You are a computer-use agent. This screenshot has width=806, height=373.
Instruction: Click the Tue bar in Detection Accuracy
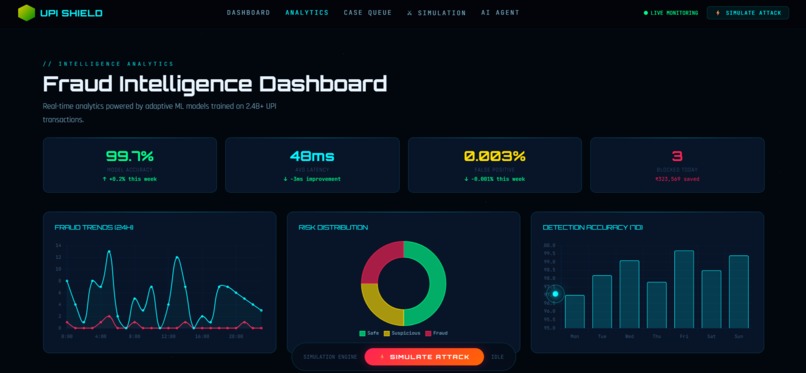tap(602, 302)
